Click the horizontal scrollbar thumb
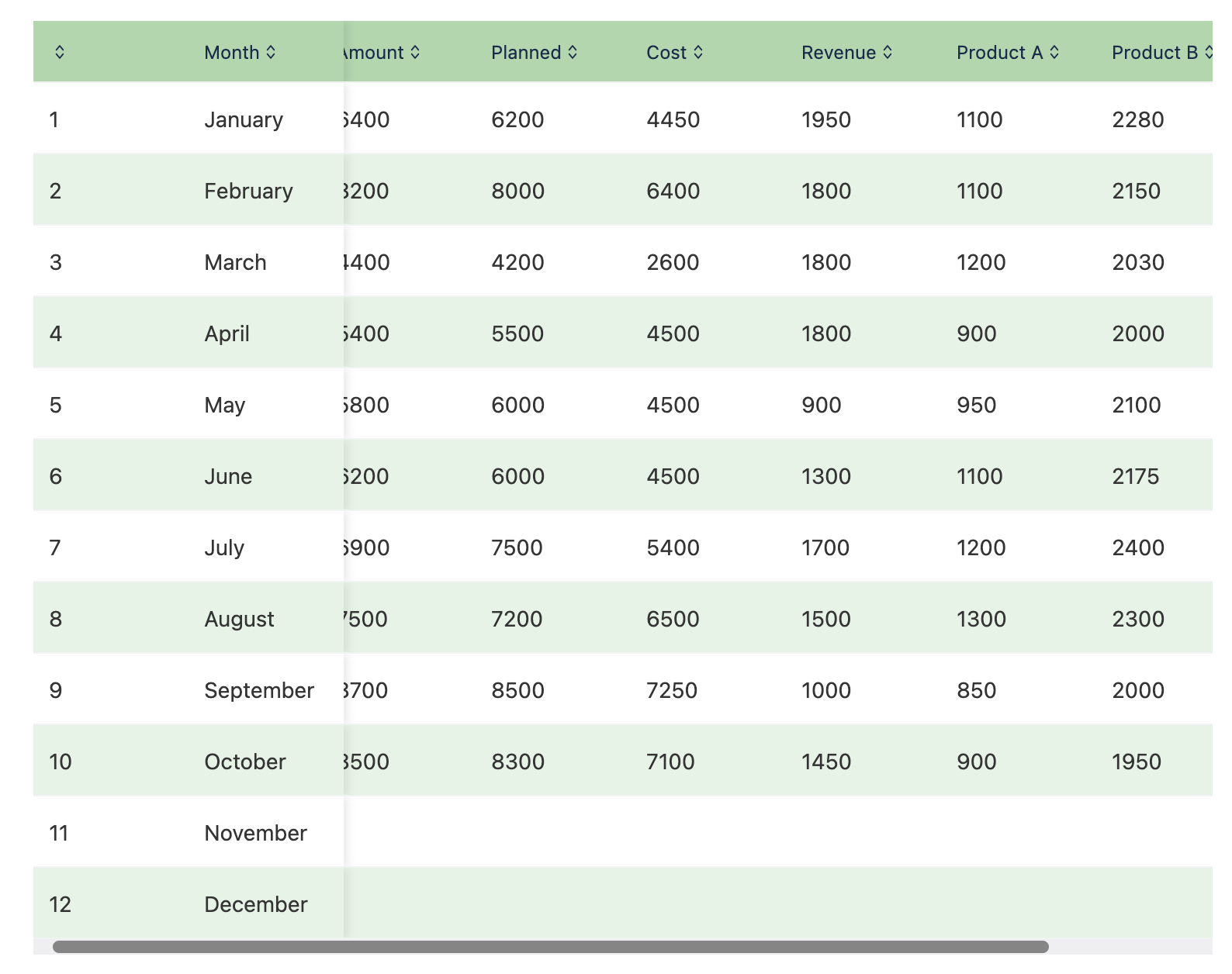Screen dimensions: 1232x974 coord(550,947)
